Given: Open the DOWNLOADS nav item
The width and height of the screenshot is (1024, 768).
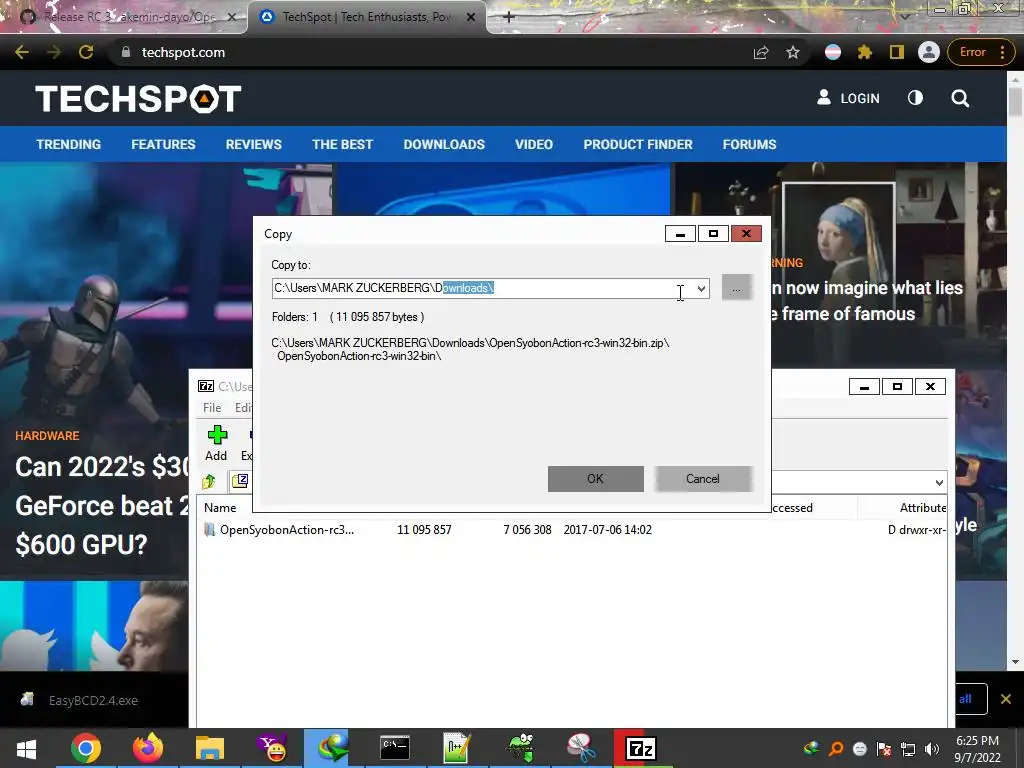Looking at the screenshot, I should [x=444, y=144].
